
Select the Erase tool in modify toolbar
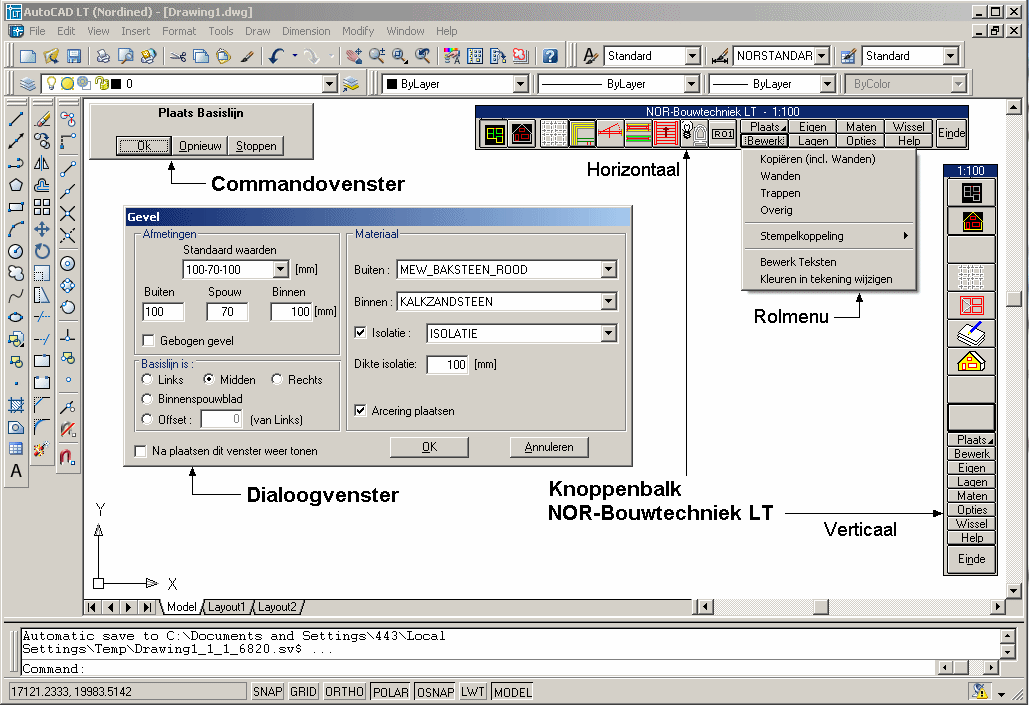[x=42, y=119]
